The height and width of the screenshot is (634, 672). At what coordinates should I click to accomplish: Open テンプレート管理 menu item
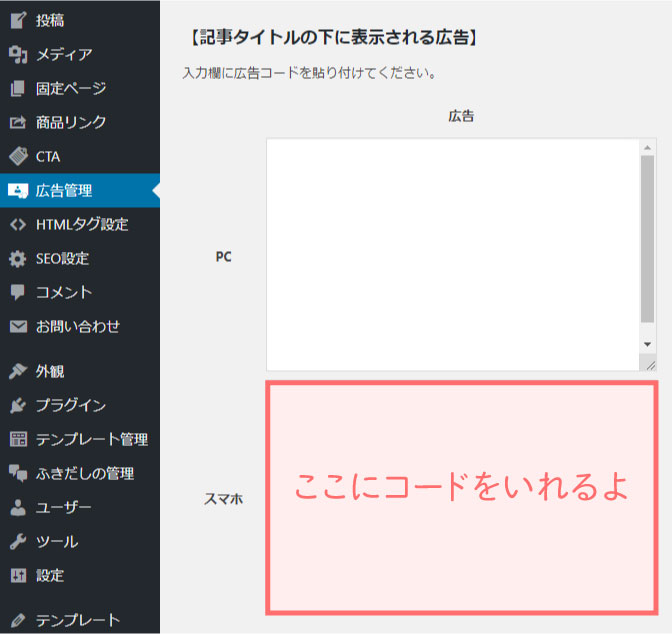(80, 439)
